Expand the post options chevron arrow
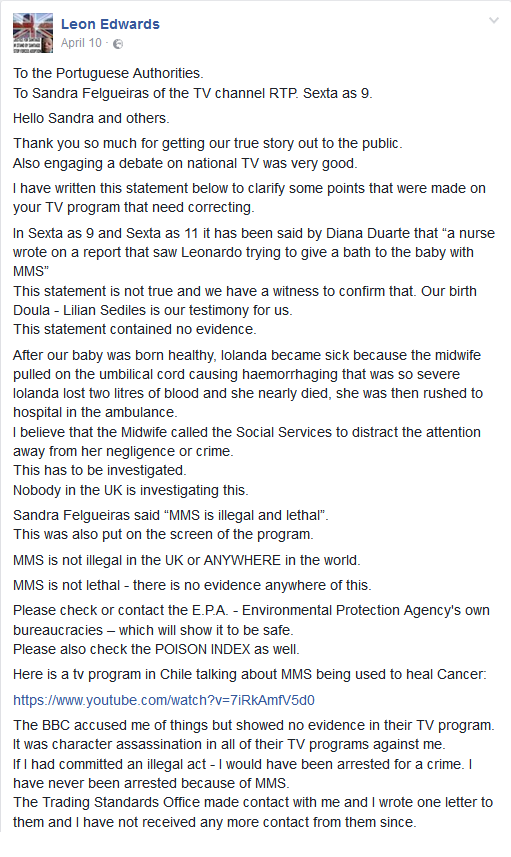Viewport: 511px width, 857px height. coord(494,21)
